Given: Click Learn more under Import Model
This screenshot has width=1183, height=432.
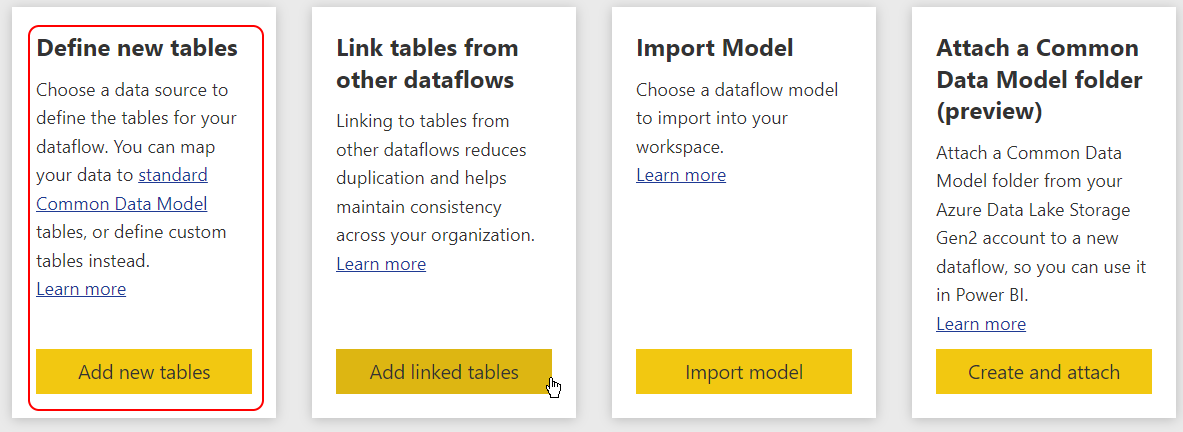Looking at the screenshot, I should click(681, 175).
